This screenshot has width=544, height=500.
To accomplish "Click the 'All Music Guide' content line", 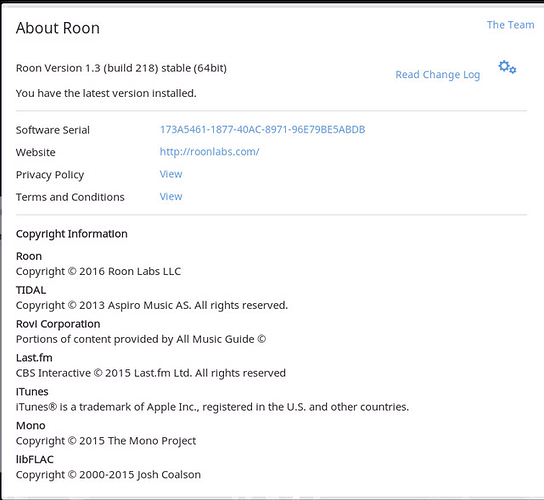I will [141, 339].
